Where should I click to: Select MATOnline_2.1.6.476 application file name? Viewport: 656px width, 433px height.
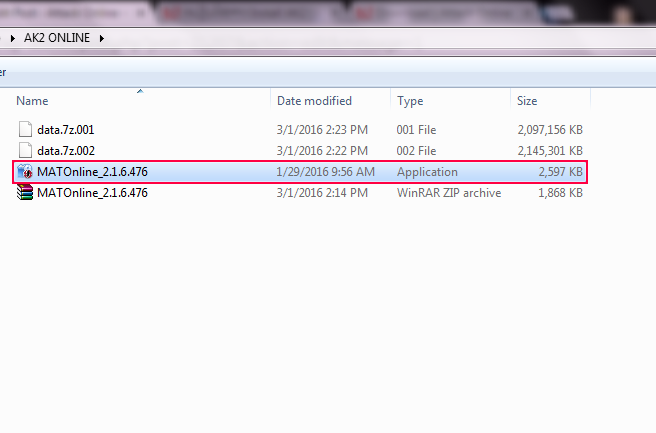pos(92,172)
